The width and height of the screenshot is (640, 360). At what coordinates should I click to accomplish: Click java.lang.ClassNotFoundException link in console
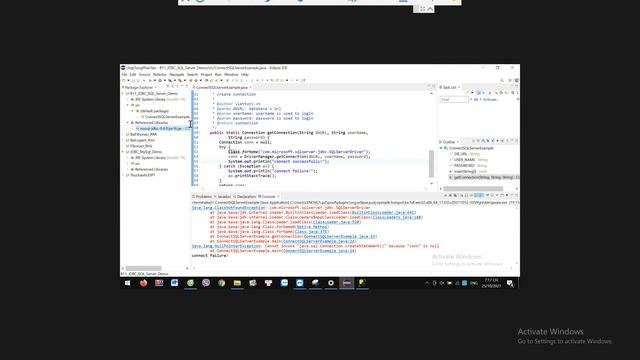[229, 207]
